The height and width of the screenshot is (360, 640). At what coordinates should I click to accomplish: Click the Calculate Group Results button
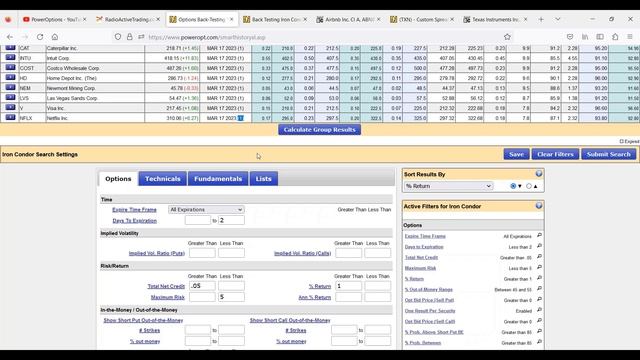(320, 129)
